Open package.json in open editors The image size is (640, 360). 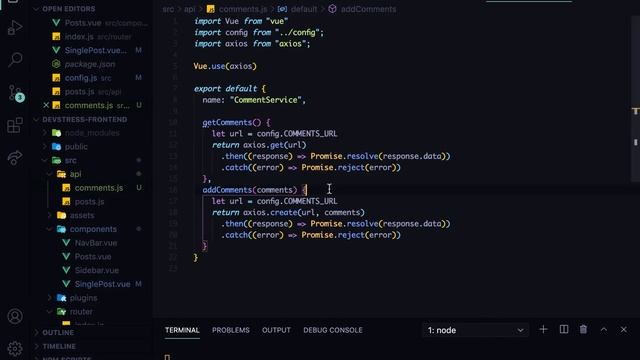89,64
